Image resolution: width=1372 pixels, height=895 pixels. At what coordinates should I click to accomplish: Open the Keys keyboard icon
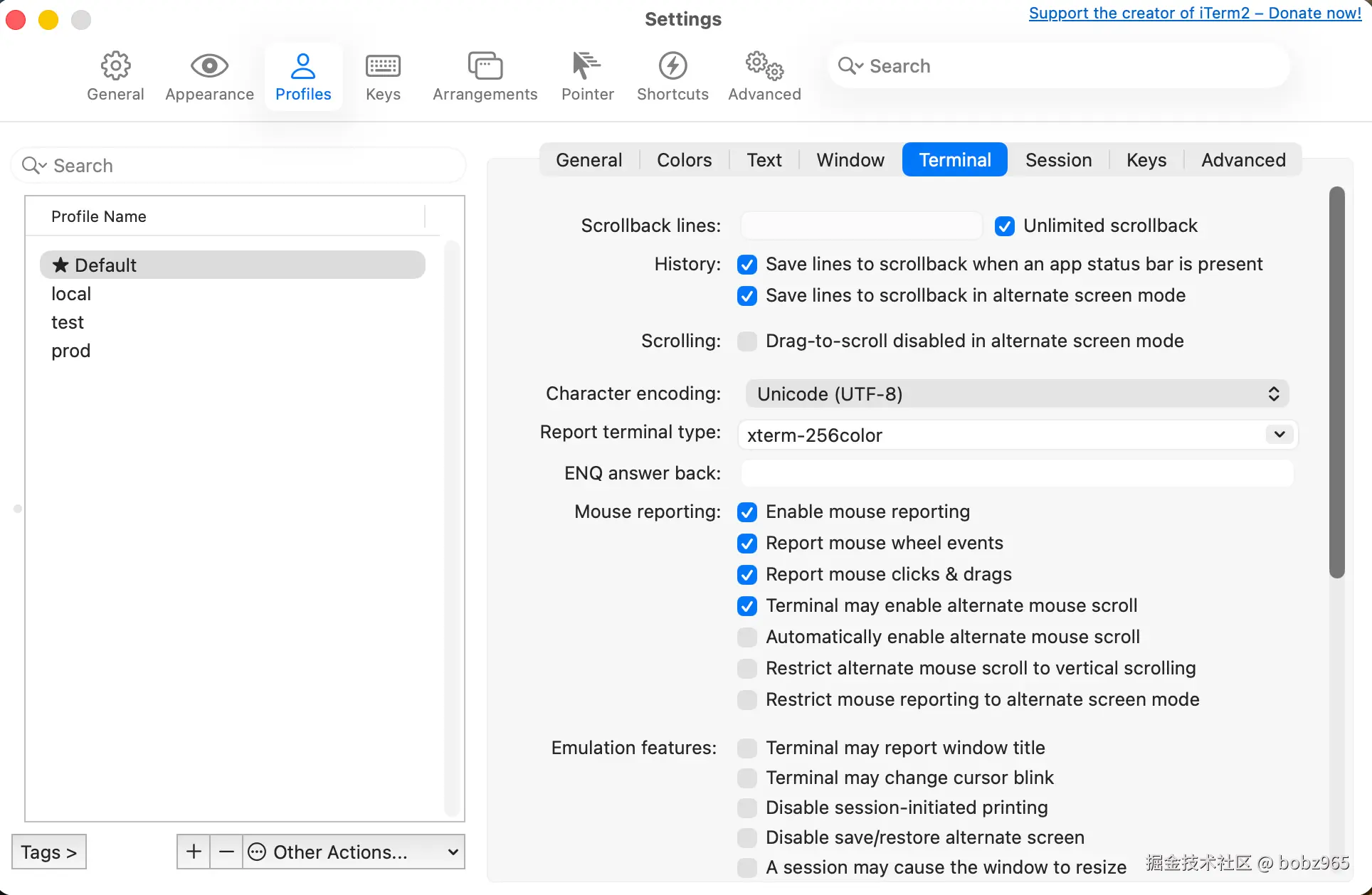[x=383, y=66]
